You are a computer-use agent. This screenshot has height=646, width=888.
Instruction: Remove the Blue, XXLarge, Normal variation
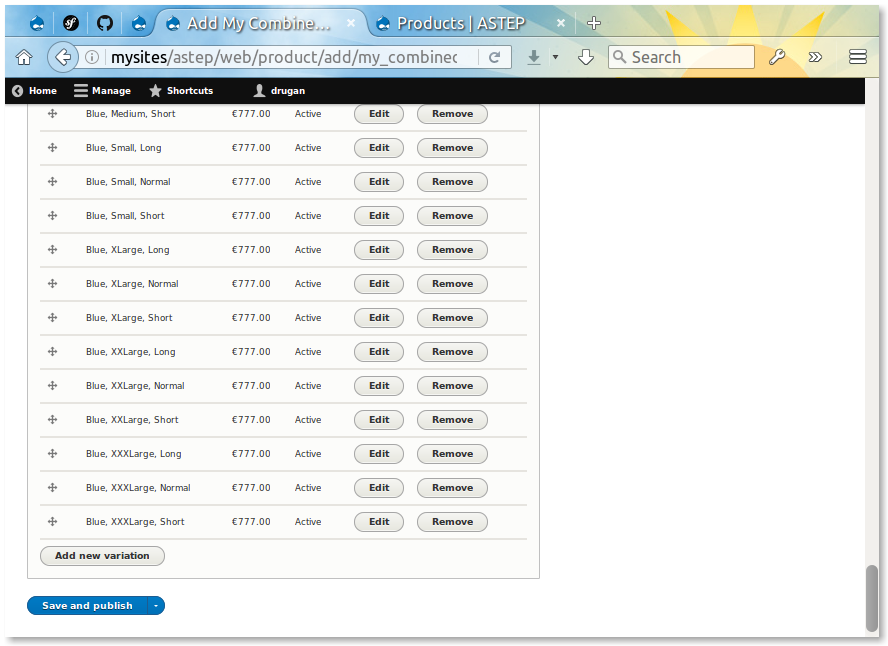coord(452,386)
